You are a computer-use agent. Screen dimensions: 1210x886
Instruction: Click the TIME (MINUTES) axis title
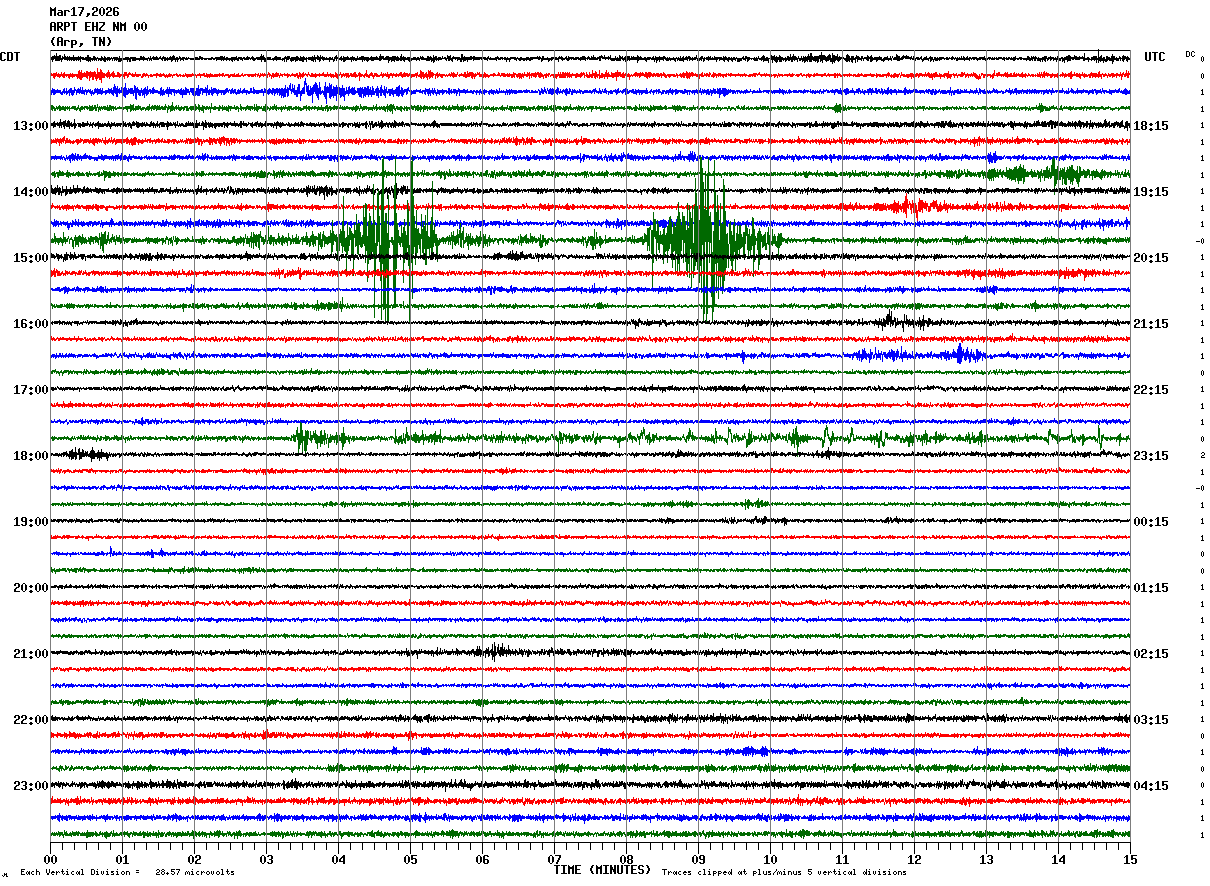pyautogui.click(x=602, y=870)
